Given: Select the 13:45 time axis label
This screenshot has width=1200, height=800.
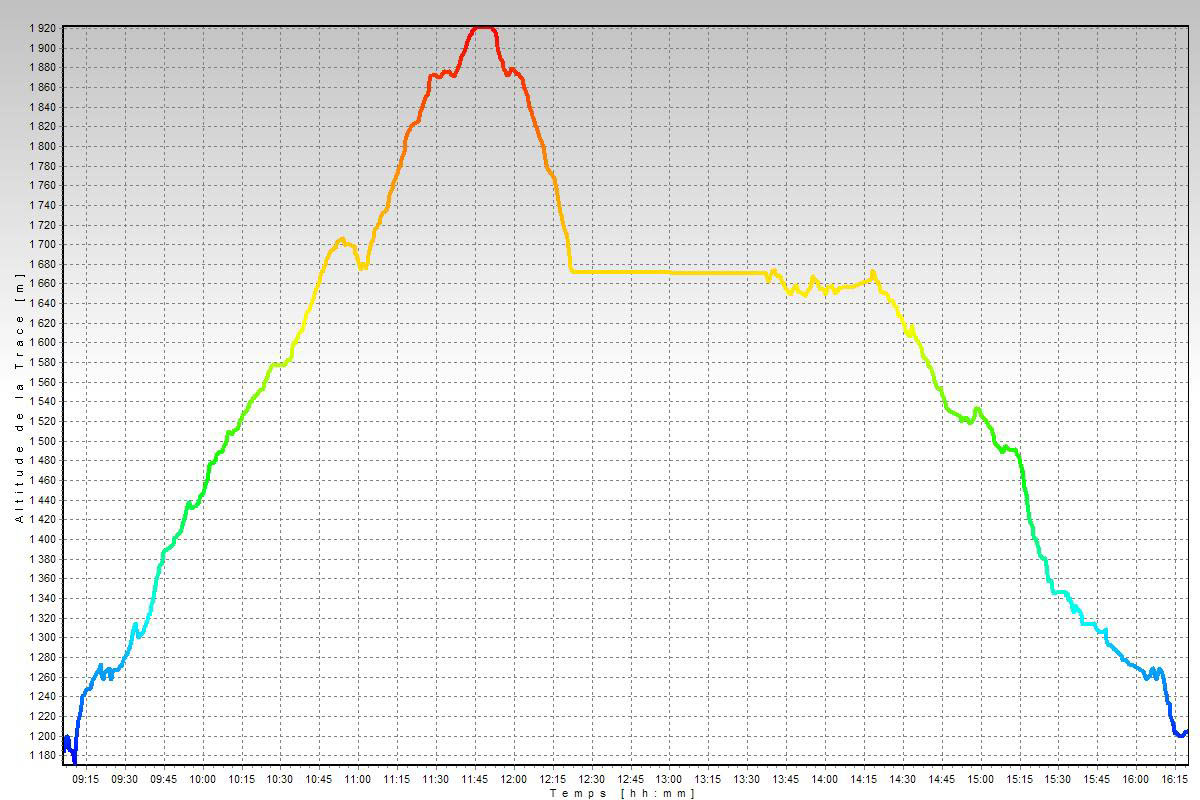Looking at the screenshot, I should [x=785, y=779].
